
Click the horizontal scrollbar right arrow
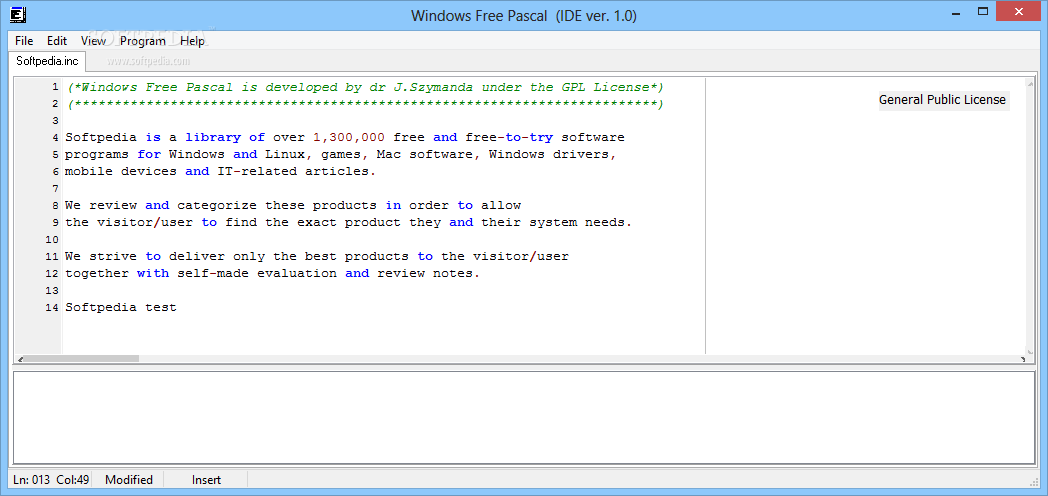point(1023,359)
